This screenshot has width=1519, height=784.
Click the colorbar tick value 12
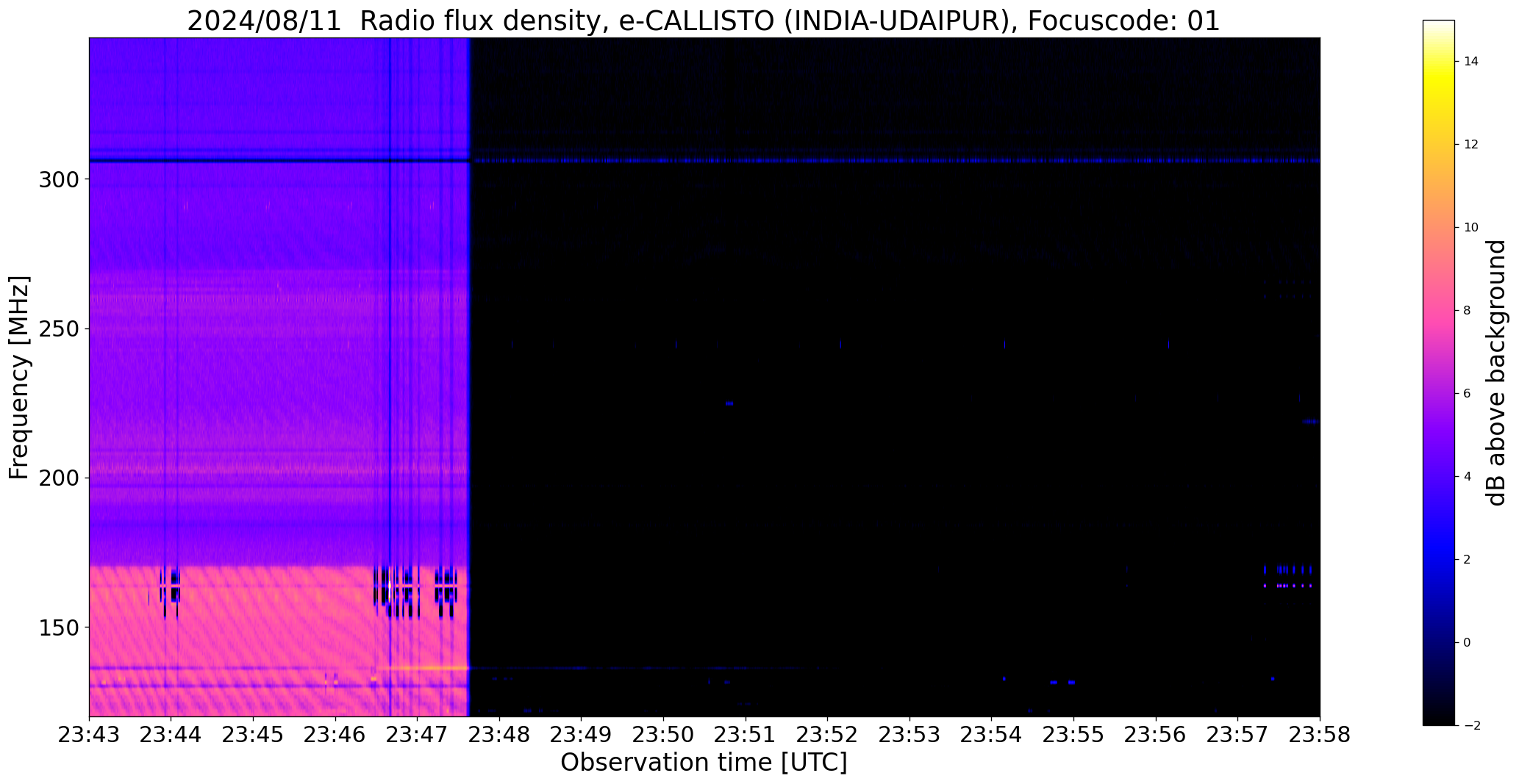click(x=1471, y=144)
